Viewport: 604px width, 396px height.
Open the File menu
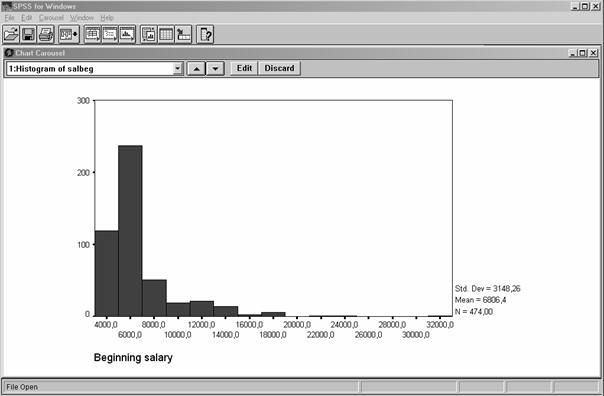click(9, 18)
